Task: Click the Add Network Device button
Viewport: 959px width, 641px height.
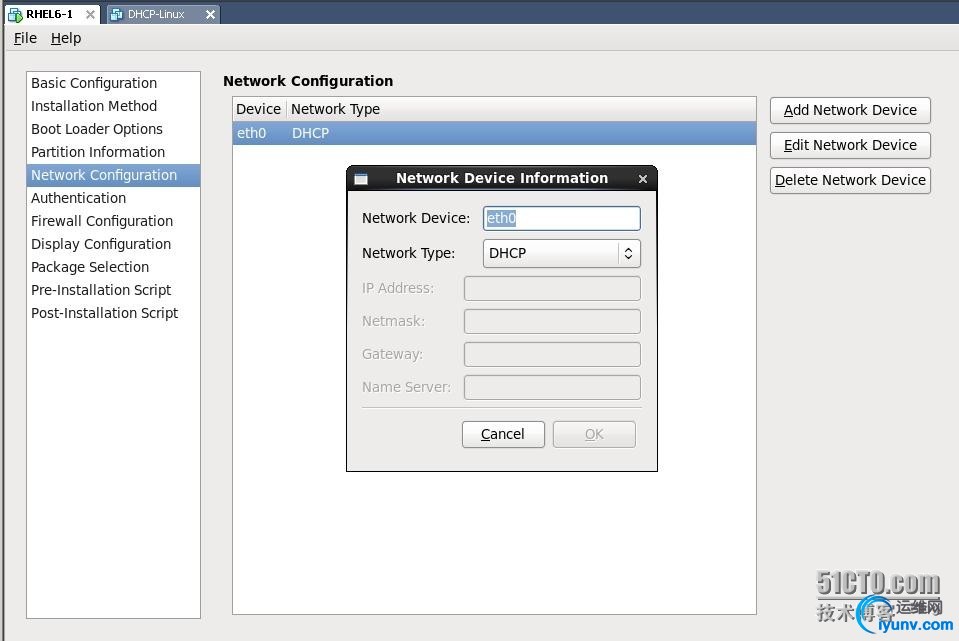Action: click(x=850, y=110)
